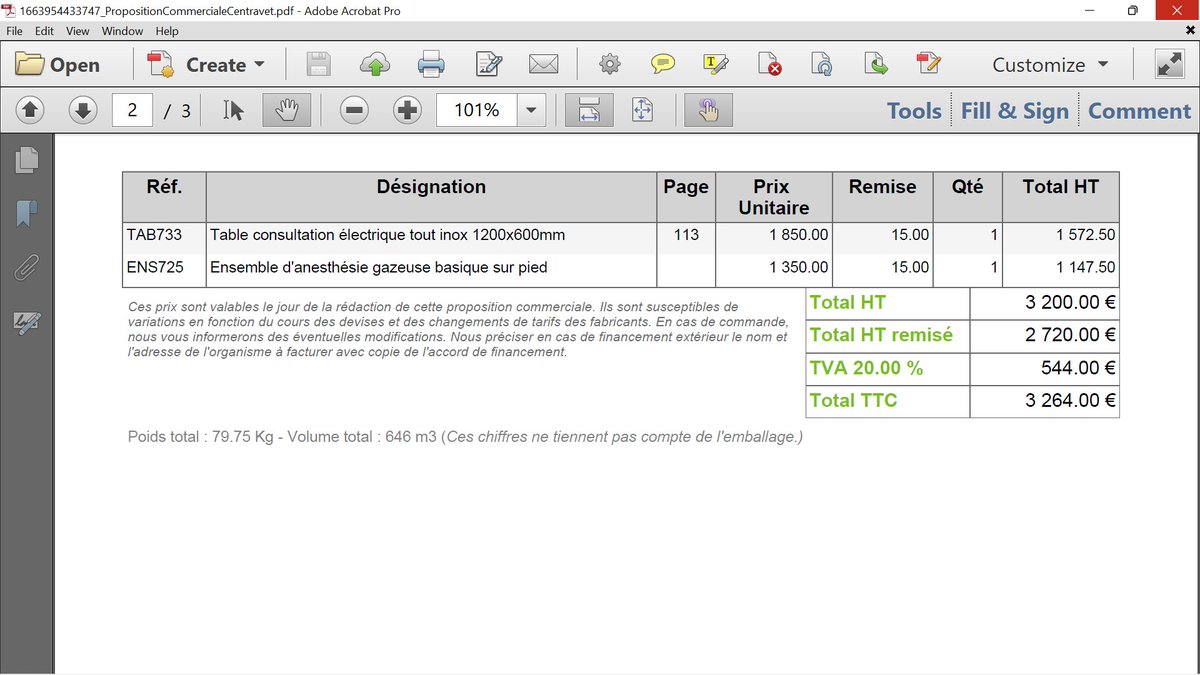Go to previous page arrow
Image resolution: width=1200 pixels, height=675 pixels.
(x=30, y=110)
